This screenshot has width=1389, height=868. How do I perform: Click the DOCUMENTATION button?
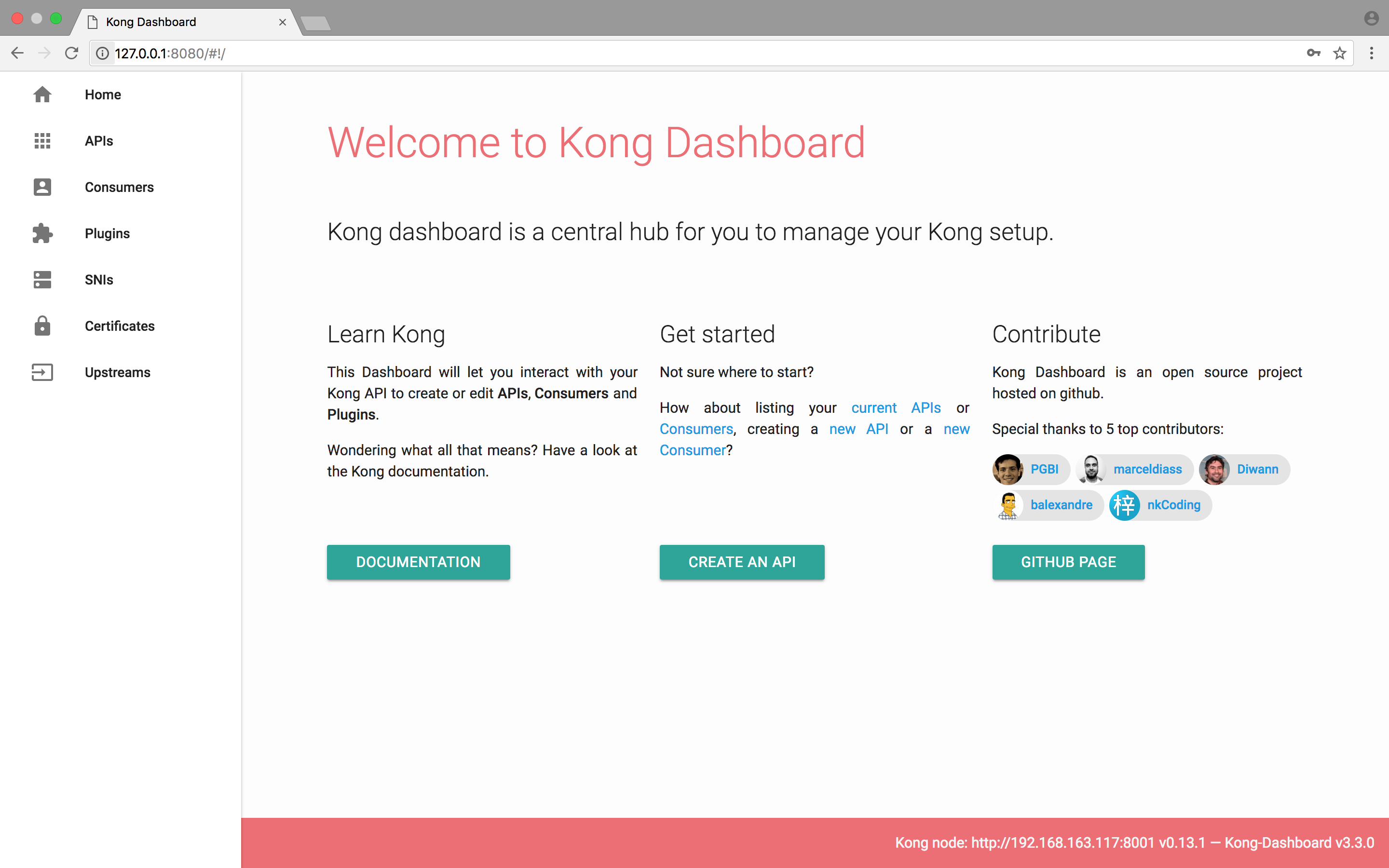click(x=418, y=561)
